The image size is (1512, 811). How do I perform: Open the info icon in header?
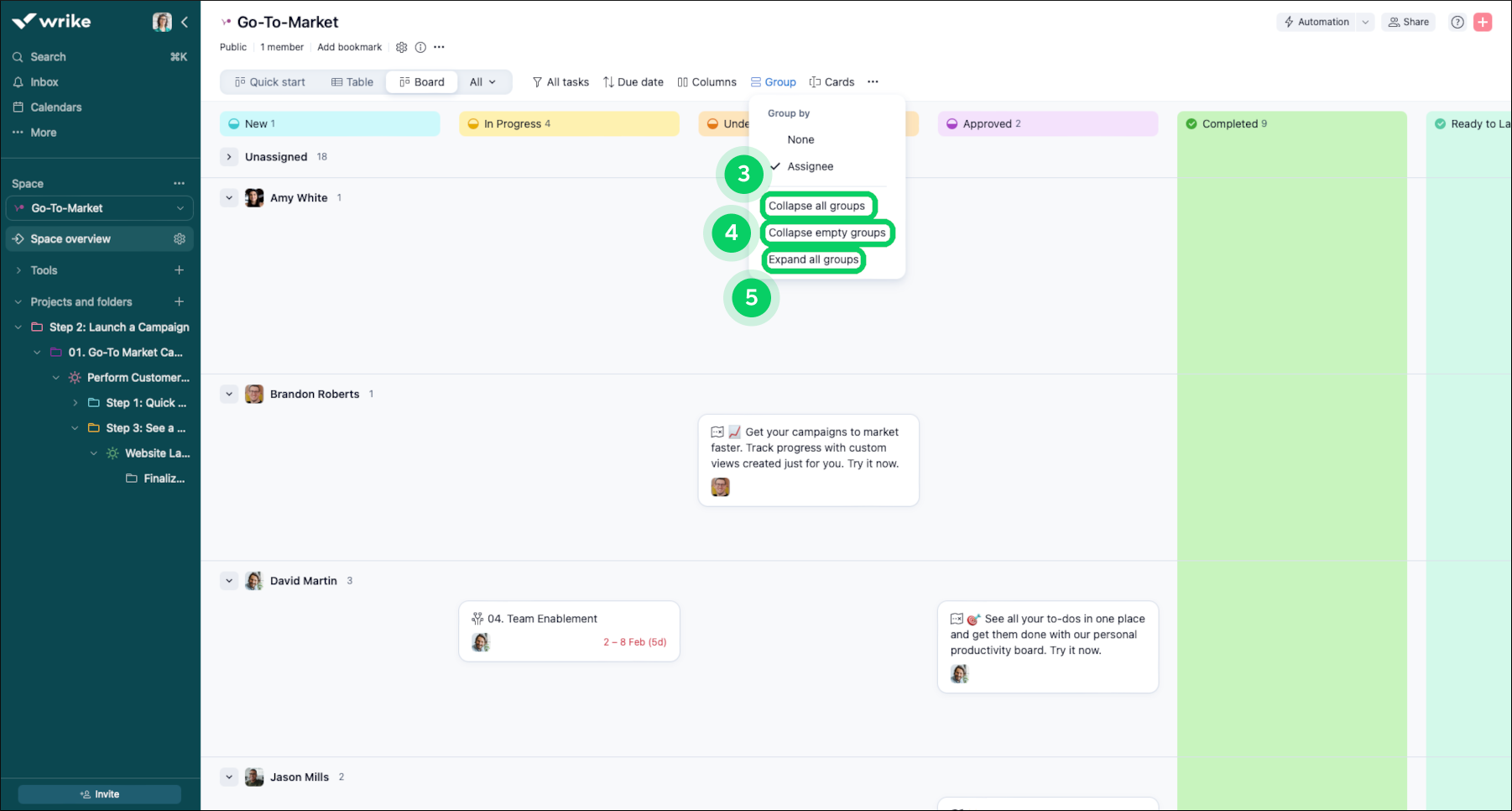(x=420, y=47)
